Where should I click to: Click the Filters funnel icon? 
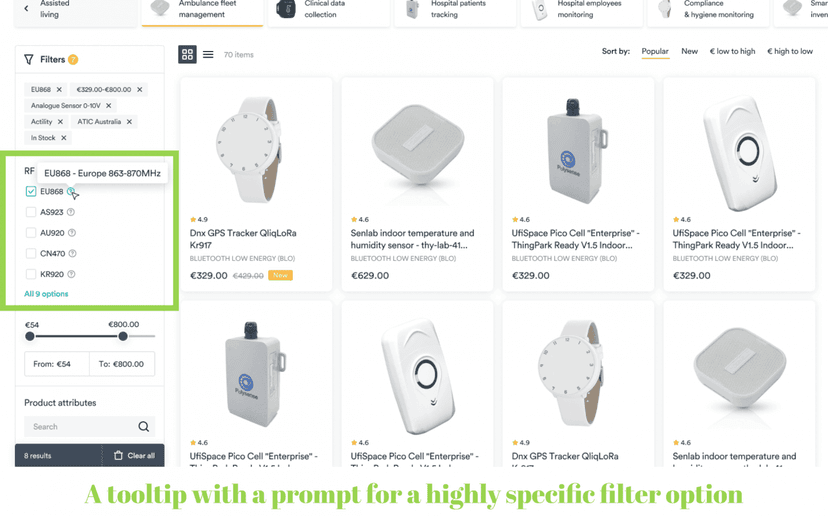point(29,60)
